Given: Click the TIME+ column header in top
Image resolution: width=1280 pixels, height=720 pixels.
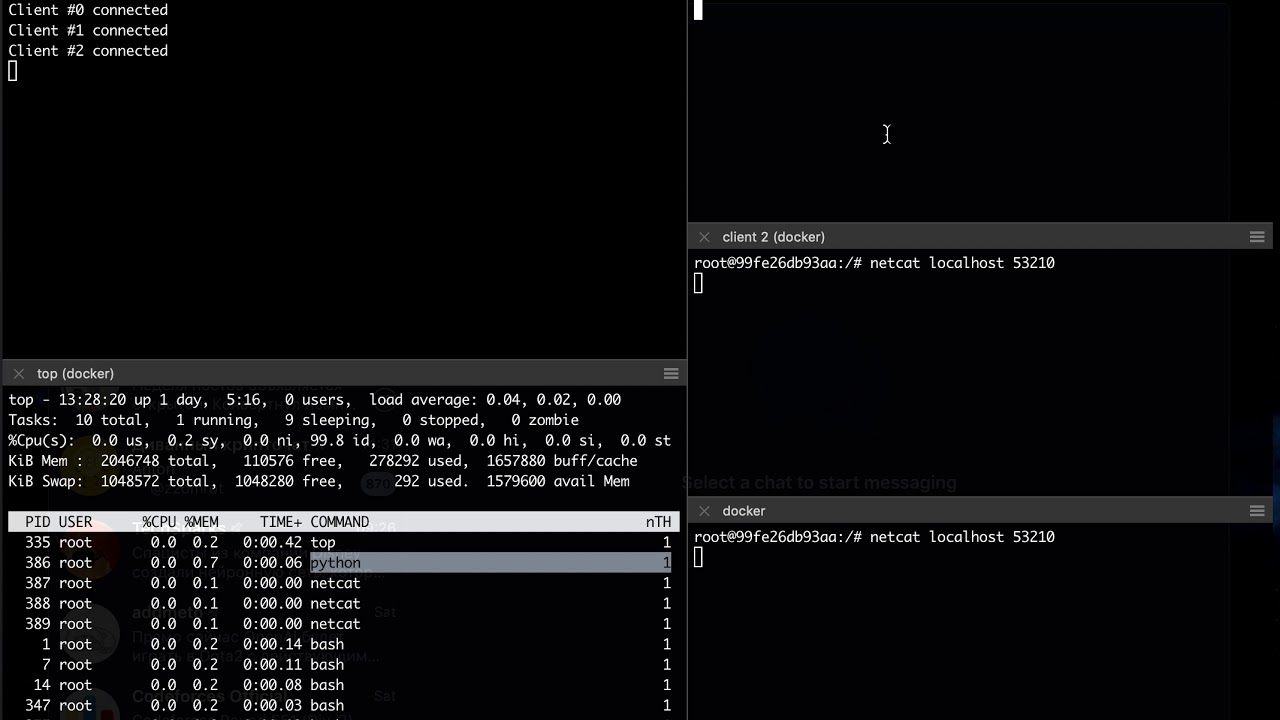Looking at the screenshot, I should coord(281,522).
